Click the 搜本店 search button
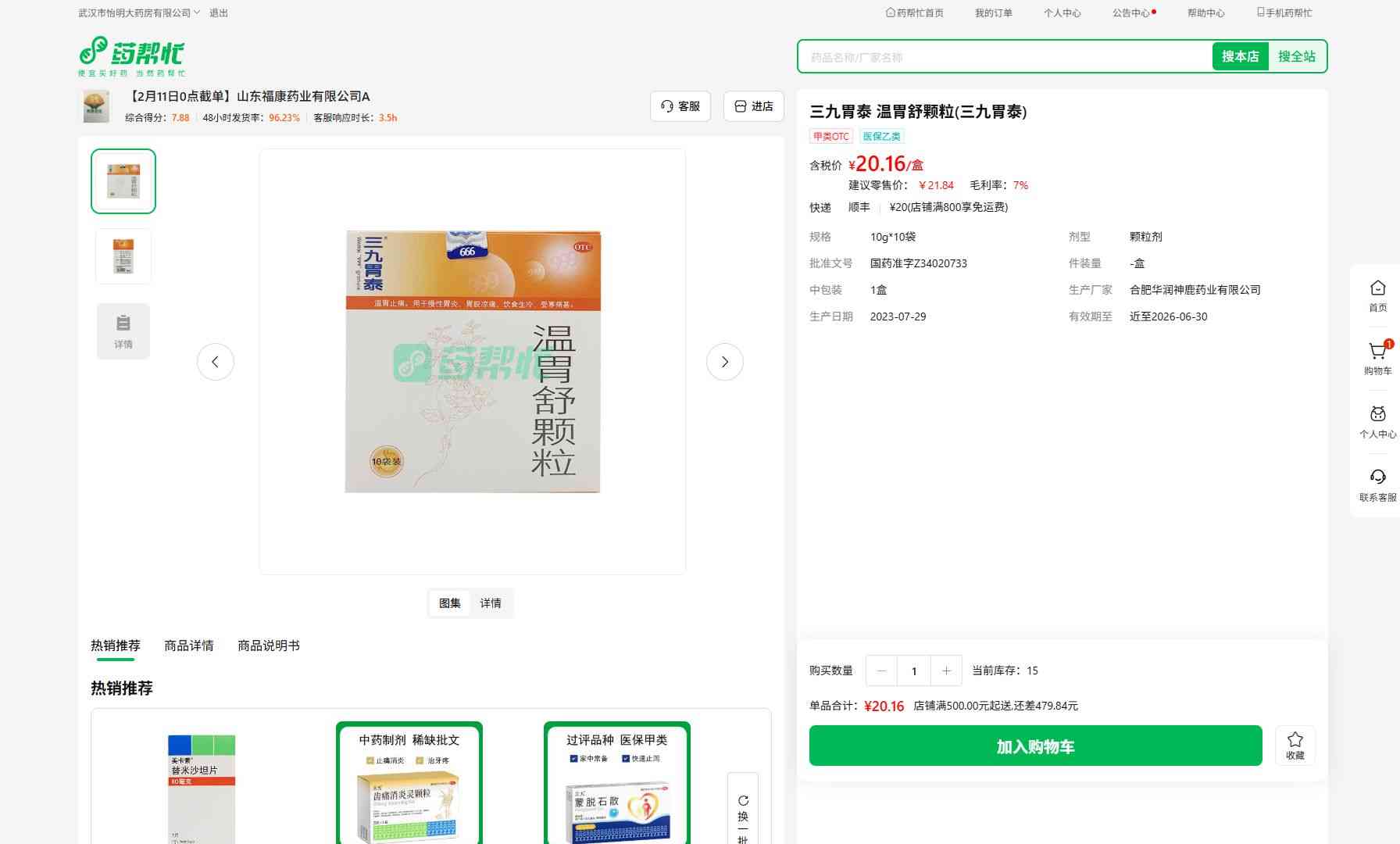 tap(1240, 57)
